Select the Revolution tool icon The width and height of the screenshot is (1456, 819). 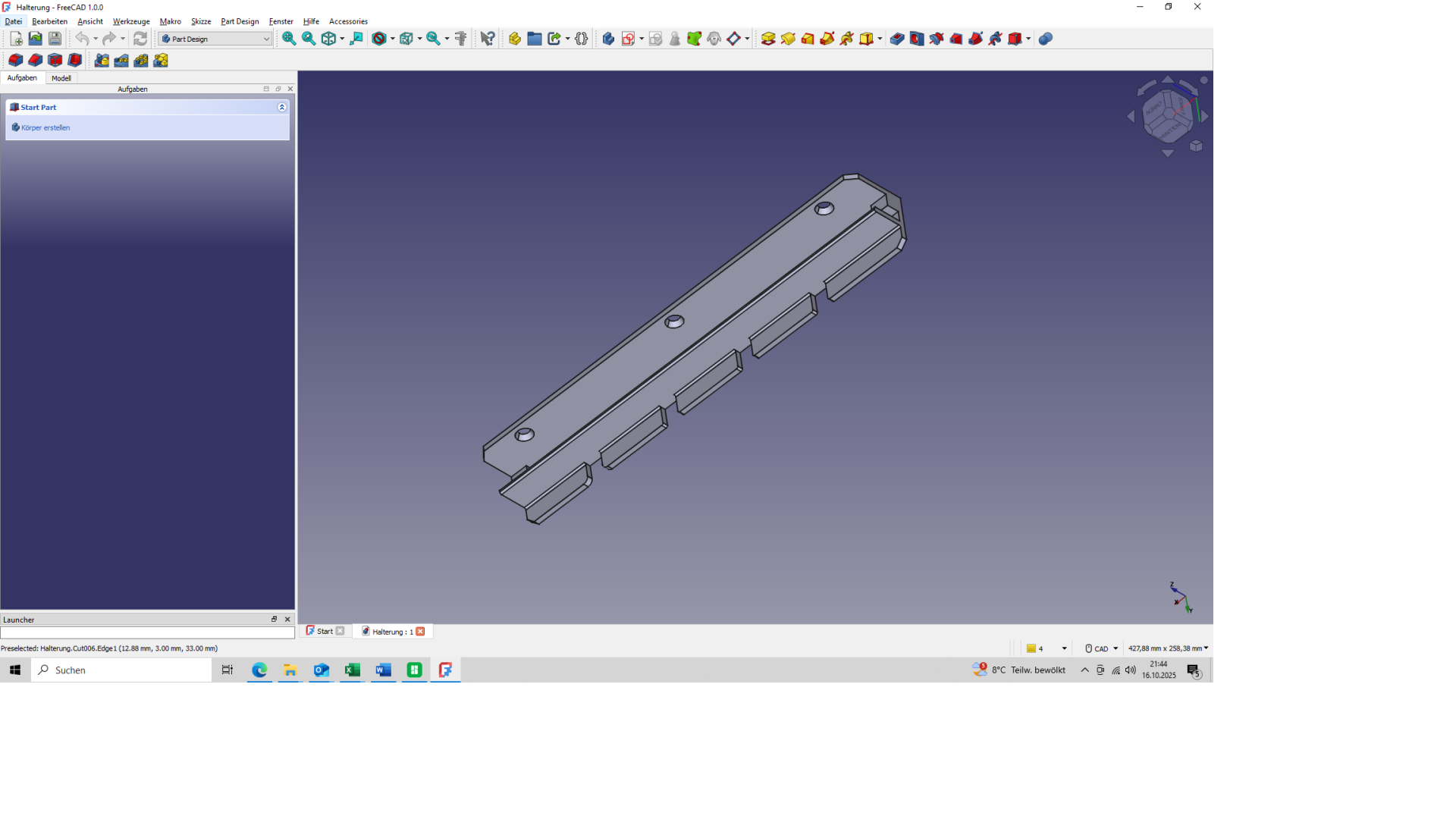(x=788, y=39)
